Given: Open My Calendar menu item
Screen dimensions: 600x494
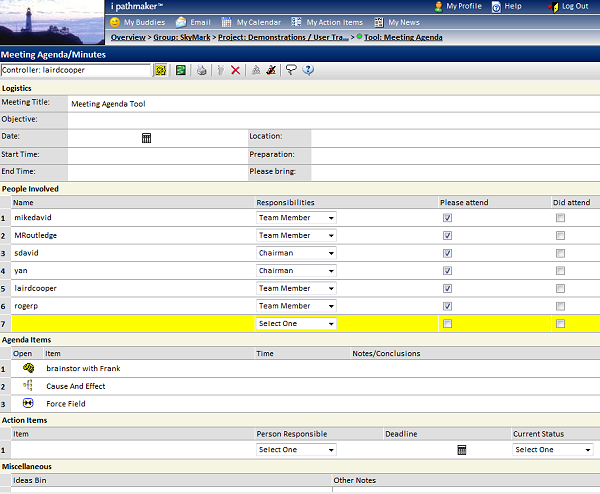Looking at the screenshot, I should point(259,22).
